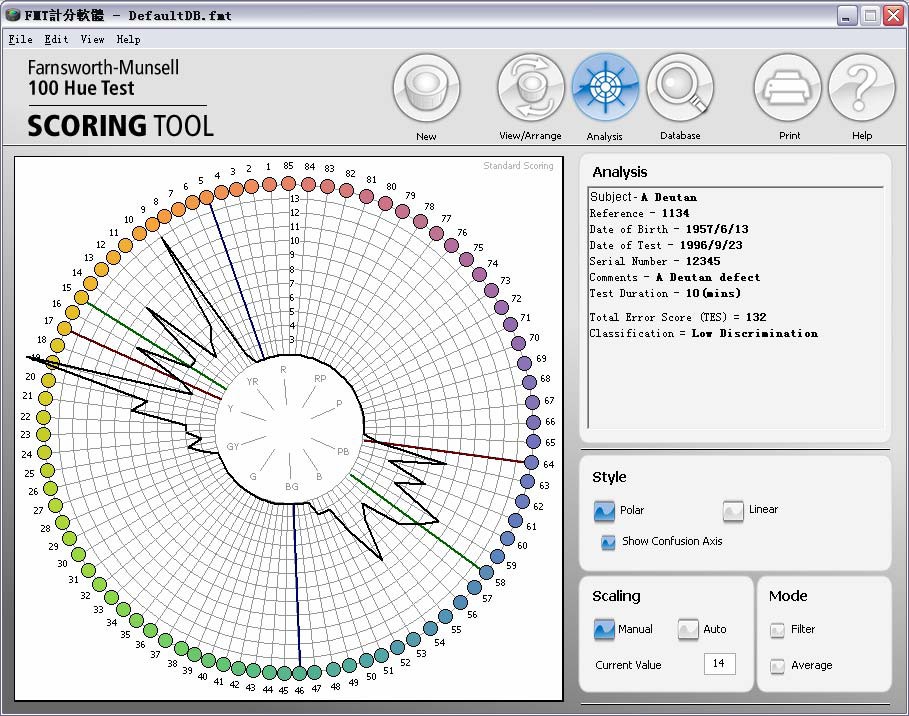The height and width of the screenshot is (716, 909).
Task: Open the View menu
Action: click(92, 40)
